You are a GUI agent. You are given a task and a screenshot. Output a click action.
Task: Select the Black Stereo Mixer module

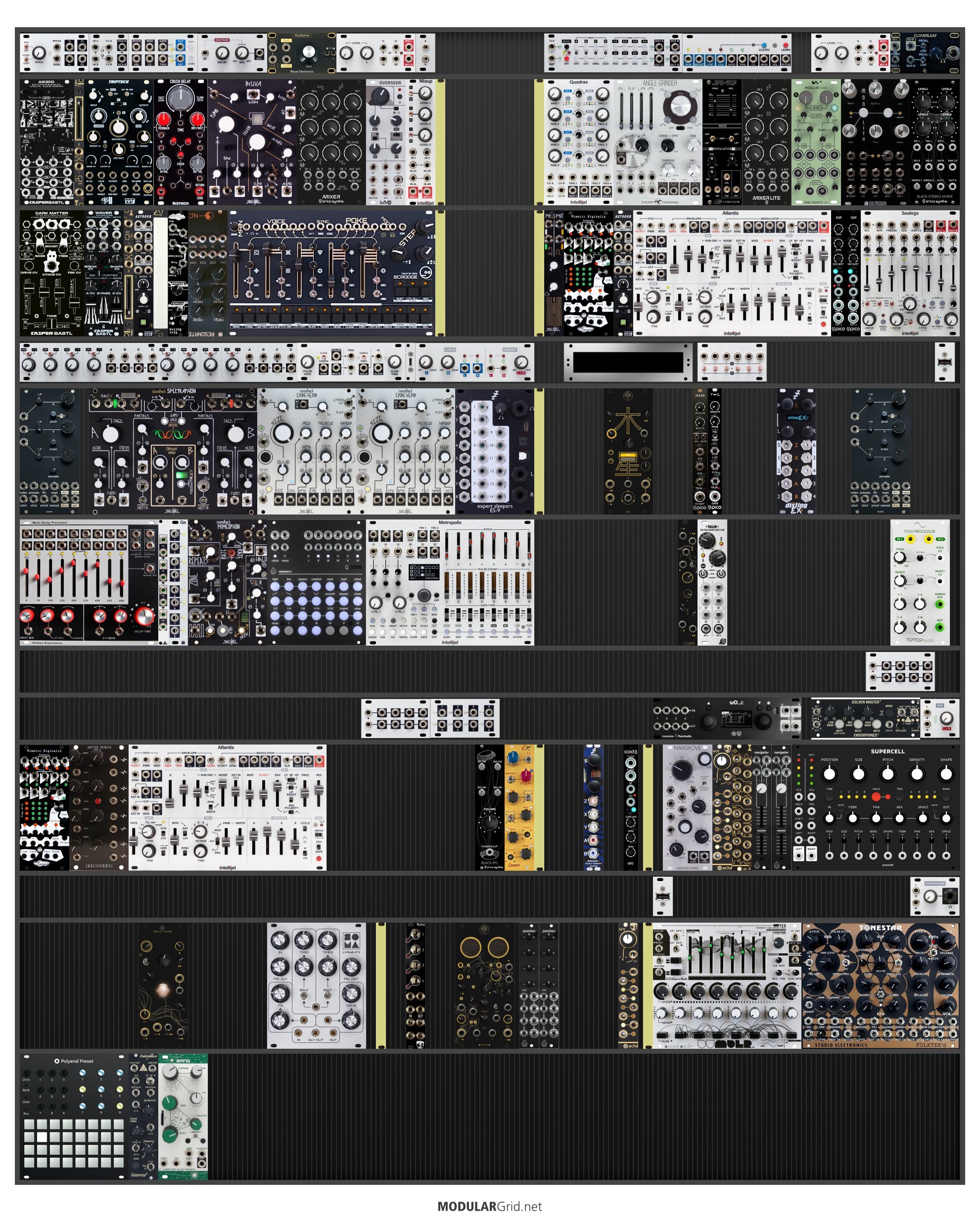935,141
